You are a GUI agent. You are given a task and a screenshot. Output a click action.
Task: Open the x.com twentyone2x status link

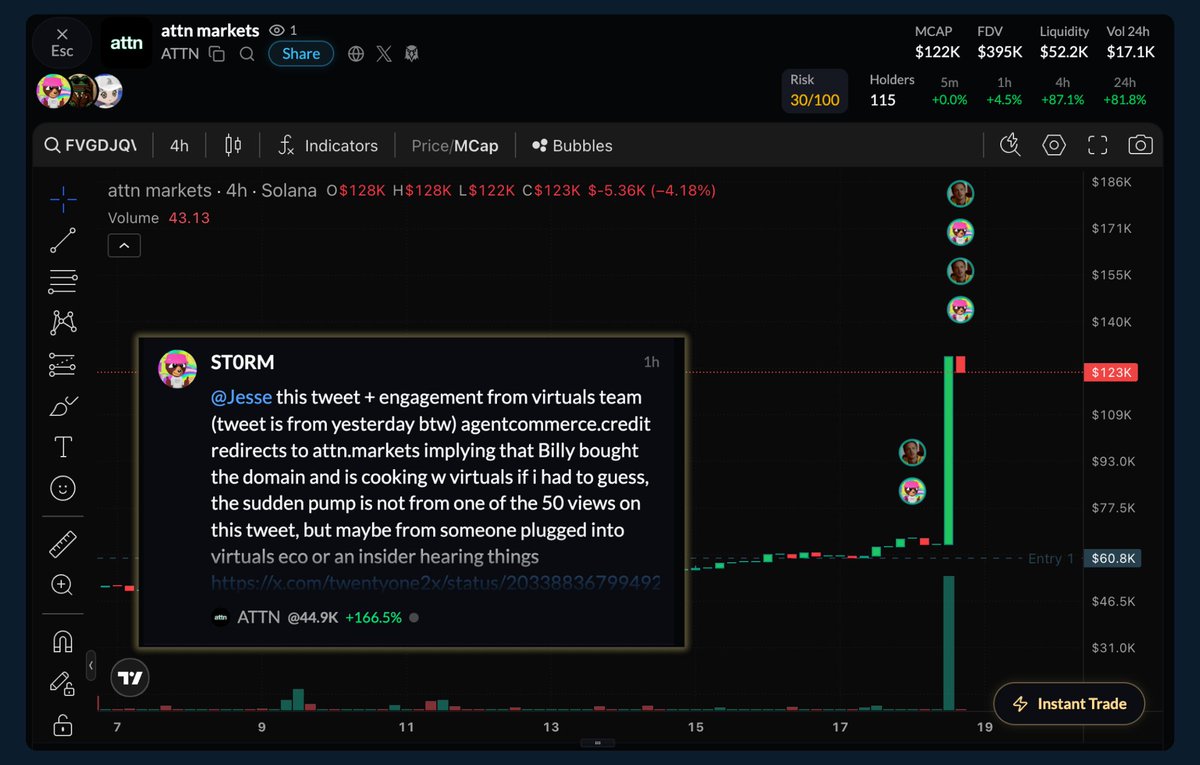coord(436,582)
